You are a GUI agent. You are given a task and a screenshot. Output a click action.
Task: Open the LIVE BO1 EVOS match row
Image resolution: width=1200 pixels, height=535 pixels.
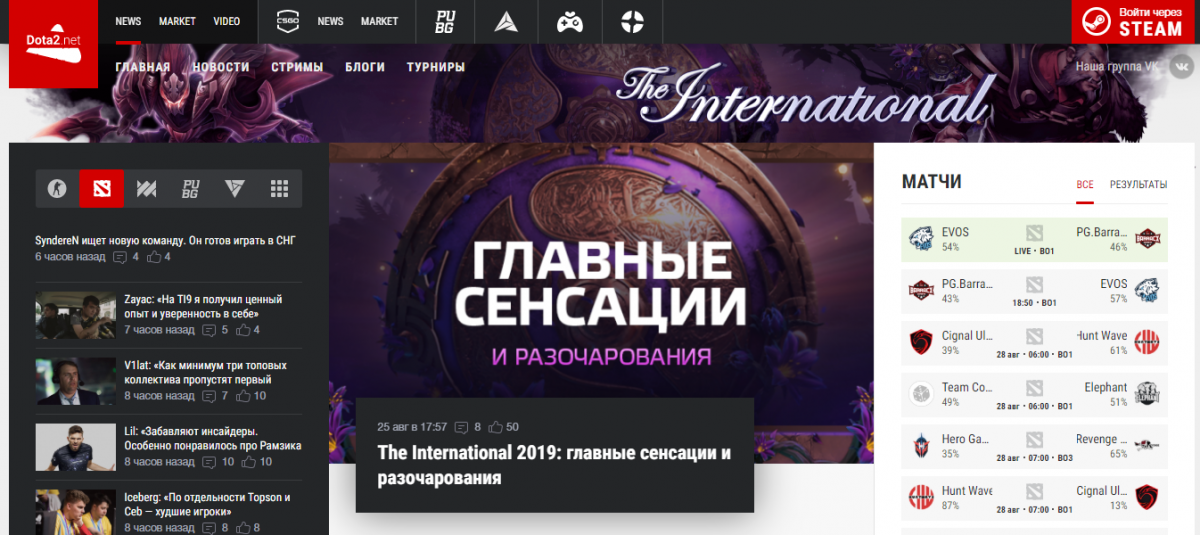(x=1034, y=240)
